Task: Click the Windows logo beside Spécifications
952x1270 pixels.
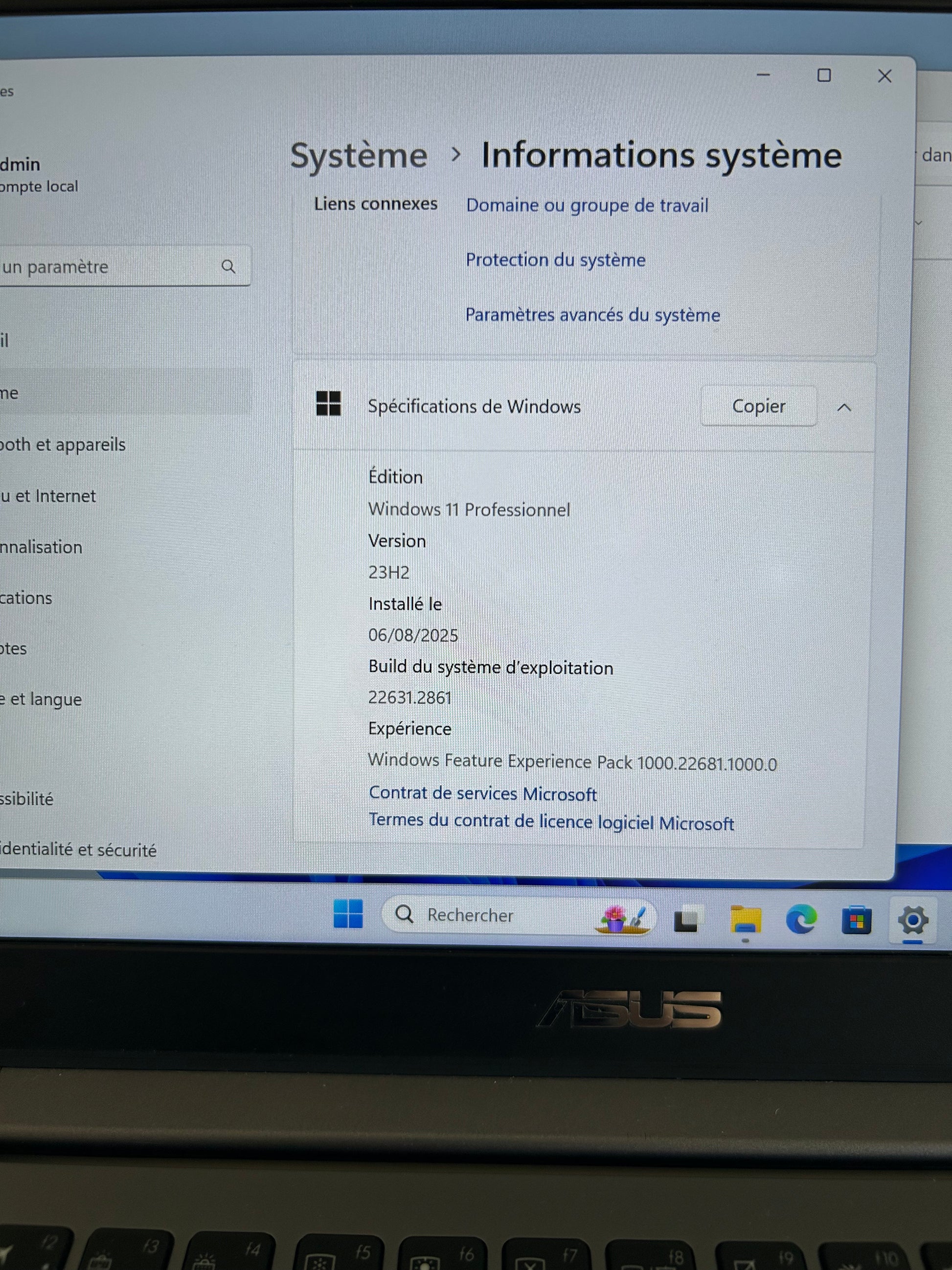Action: [328, 404]
